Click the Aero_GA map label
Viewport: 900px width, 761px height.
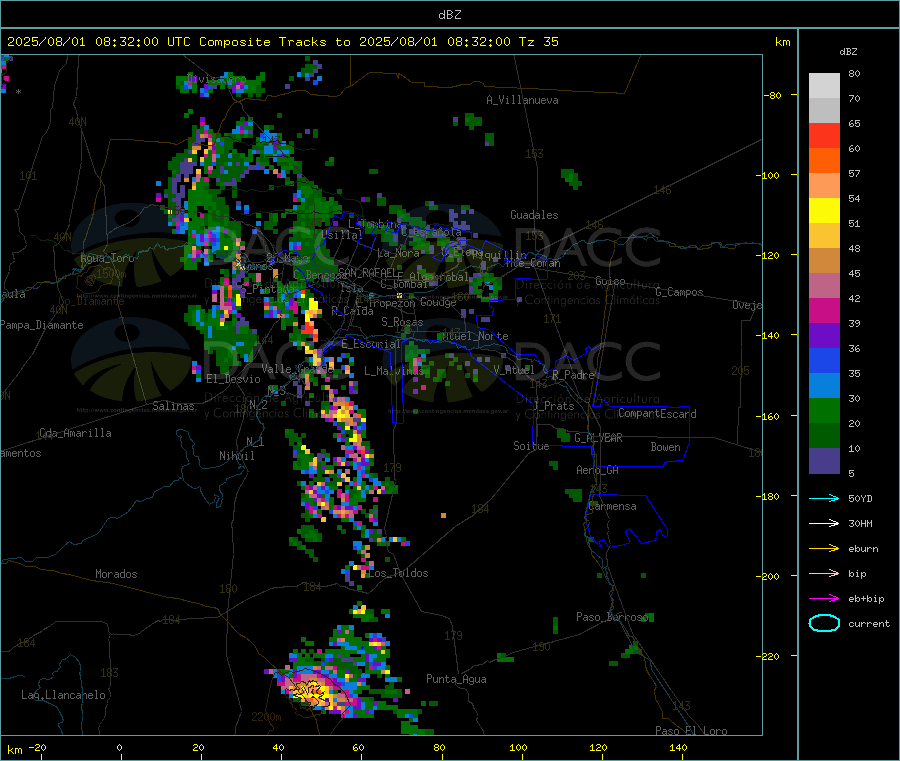tap(598, 470)
